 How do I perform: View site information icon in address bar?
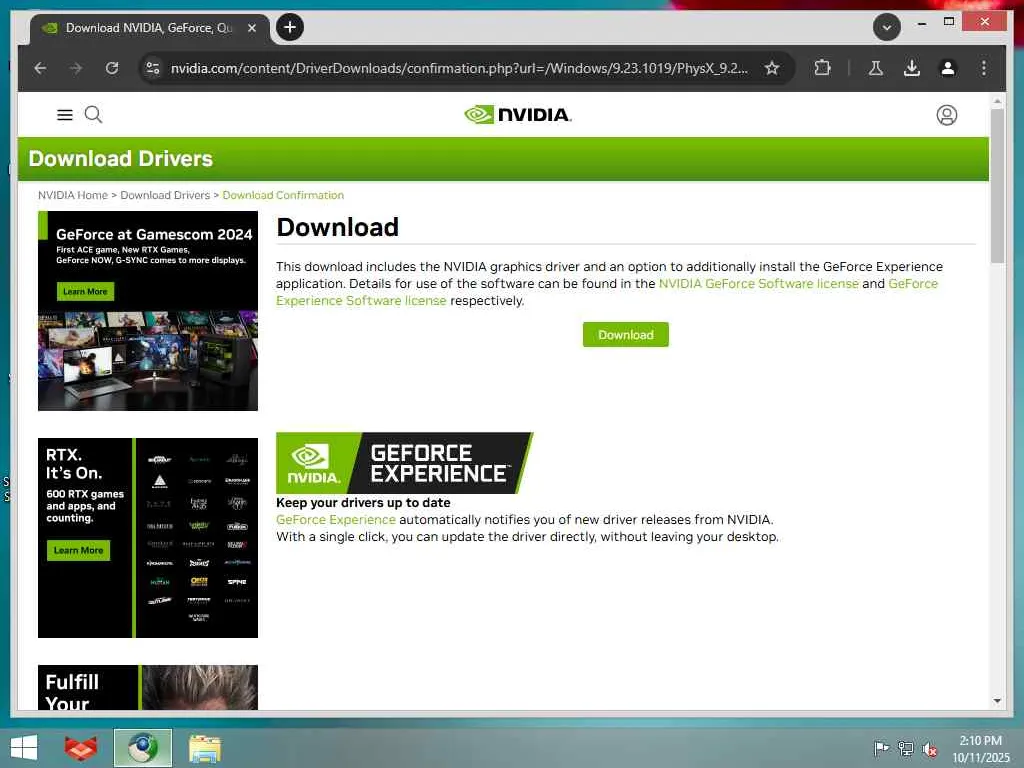[x=153, y=68]
